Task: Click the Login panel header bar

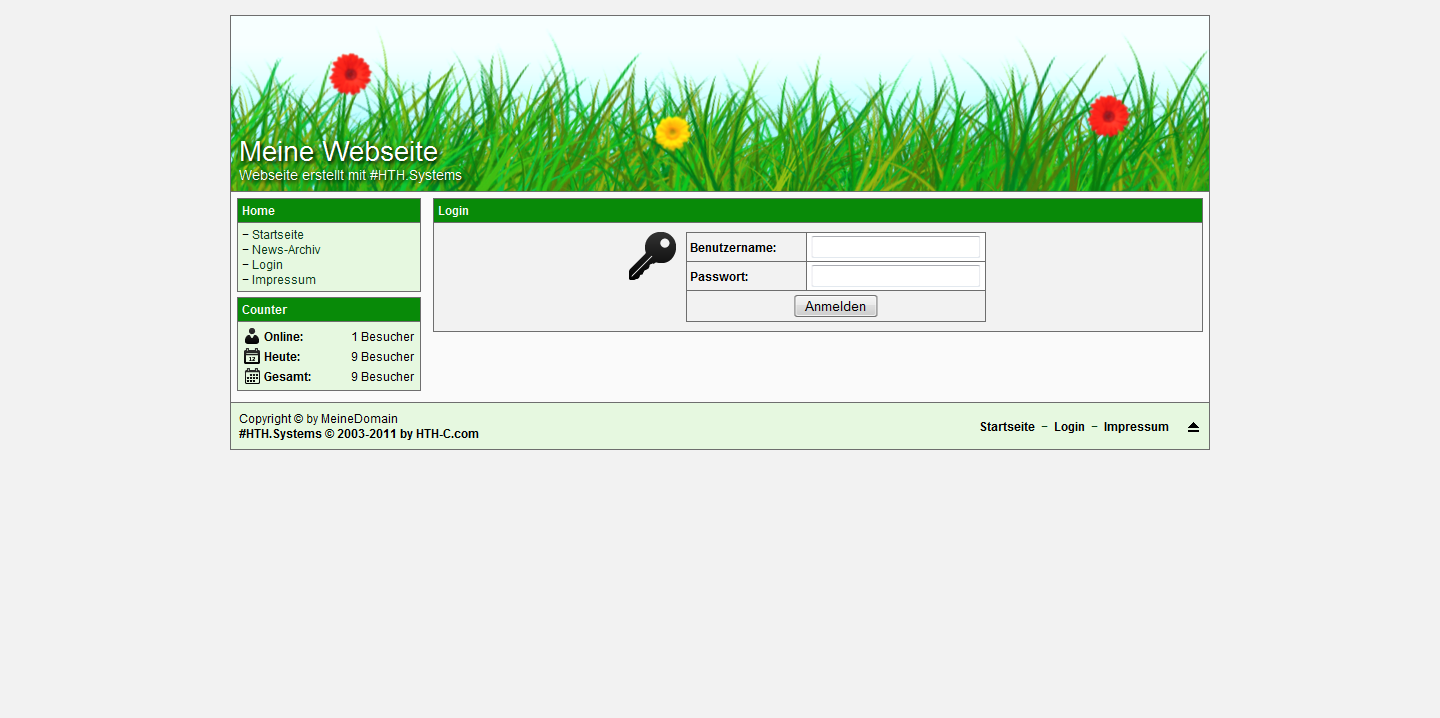Action: [818, 211]
